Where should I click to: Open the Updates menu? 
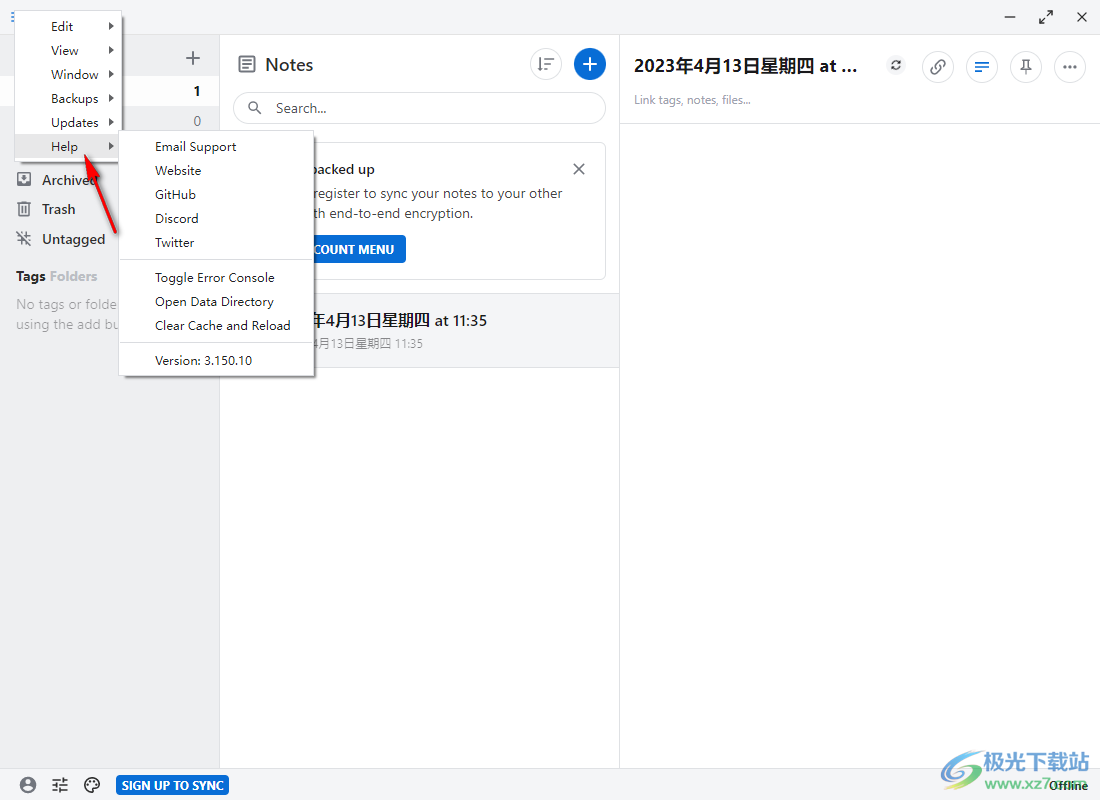coord(68,122)
